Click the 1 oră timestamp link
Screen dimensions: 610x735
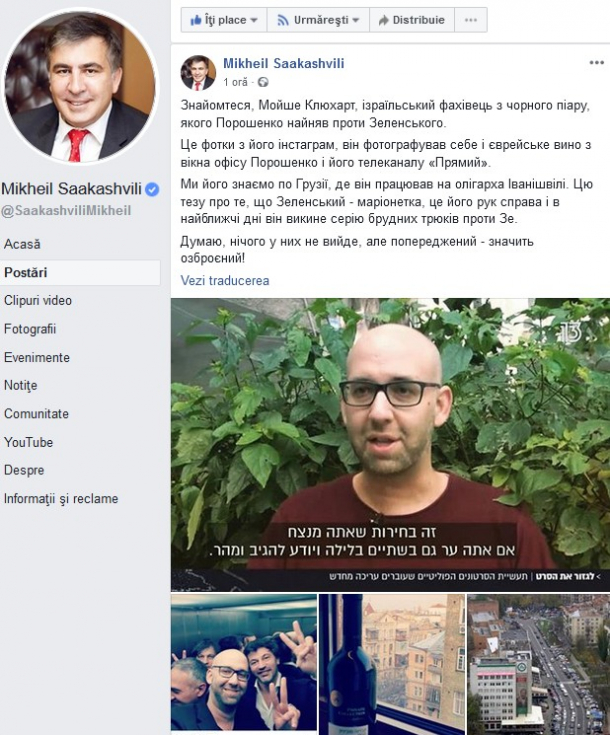click(x=235, y=82)
